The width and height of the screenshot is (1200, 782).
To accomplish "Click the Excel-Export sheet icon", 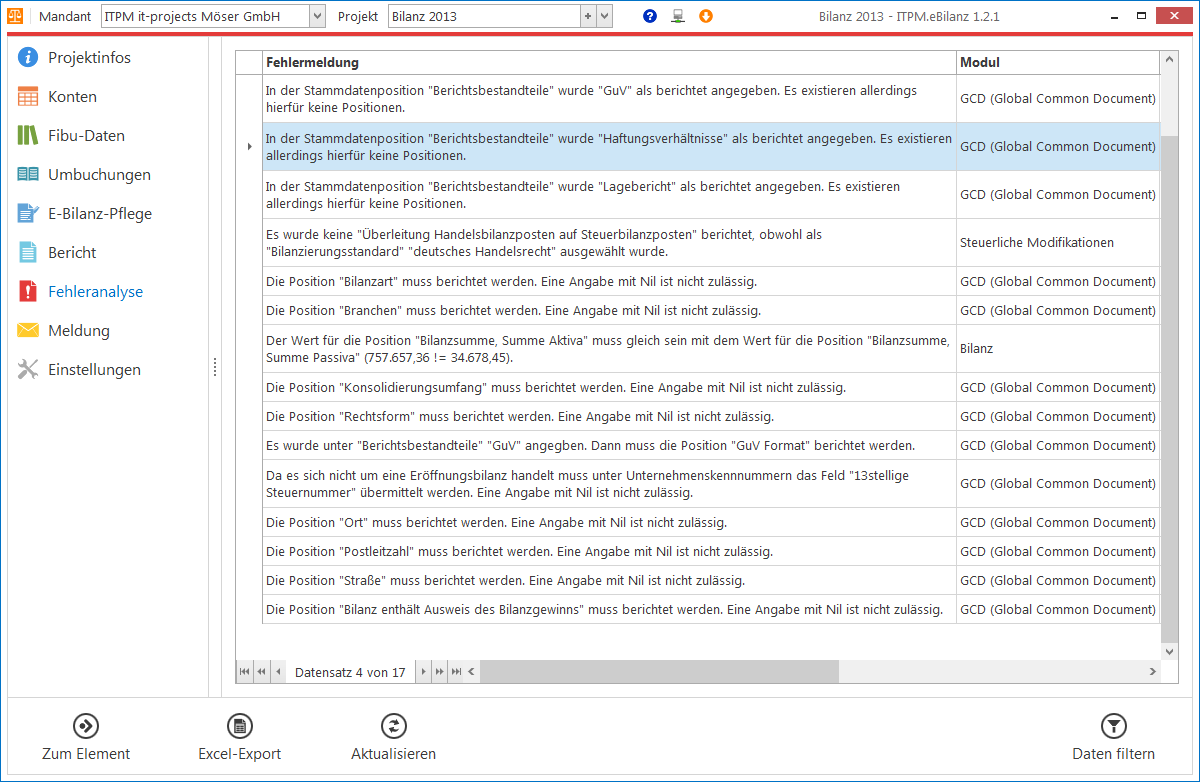I will coord(239,726).
